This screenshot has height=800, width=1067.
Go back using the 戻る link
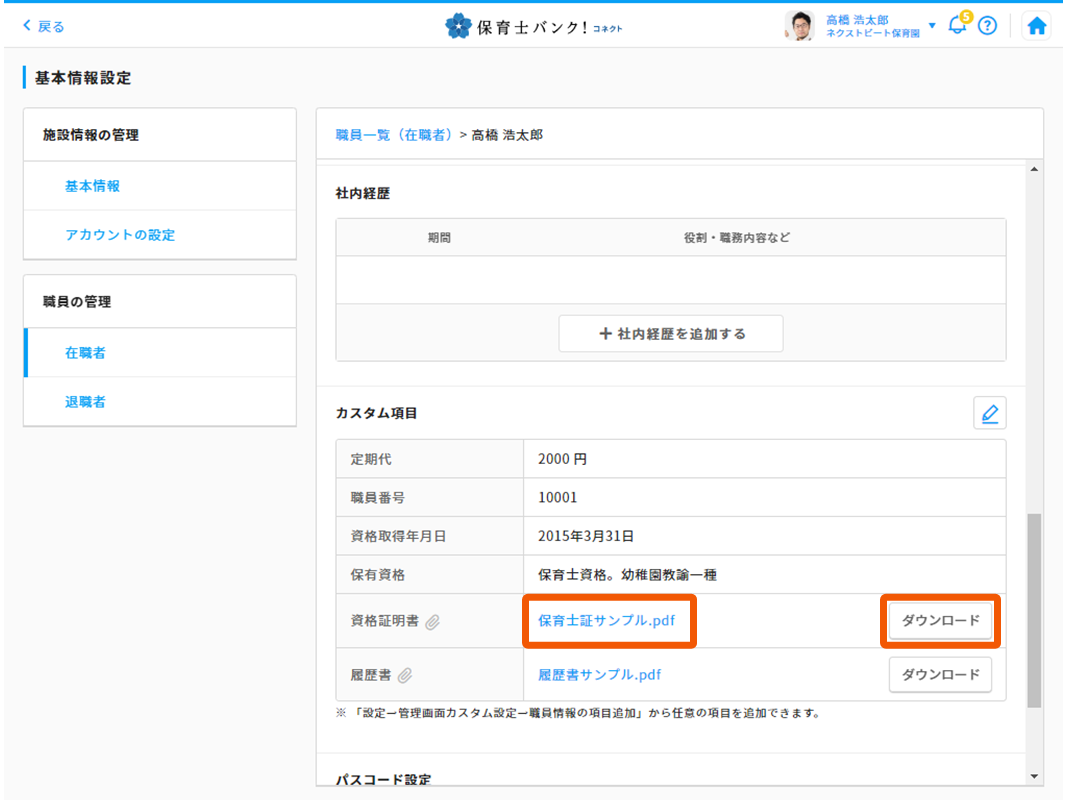(x=44, y=27)
